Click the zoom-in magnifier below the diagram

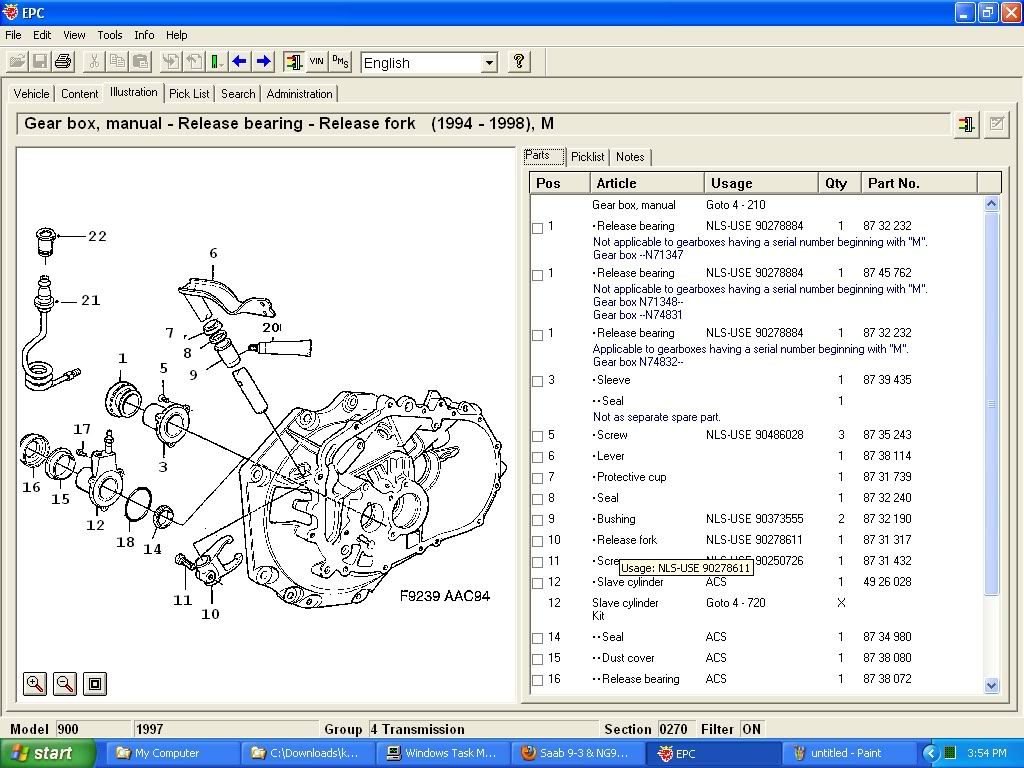[x=34, y=684]
